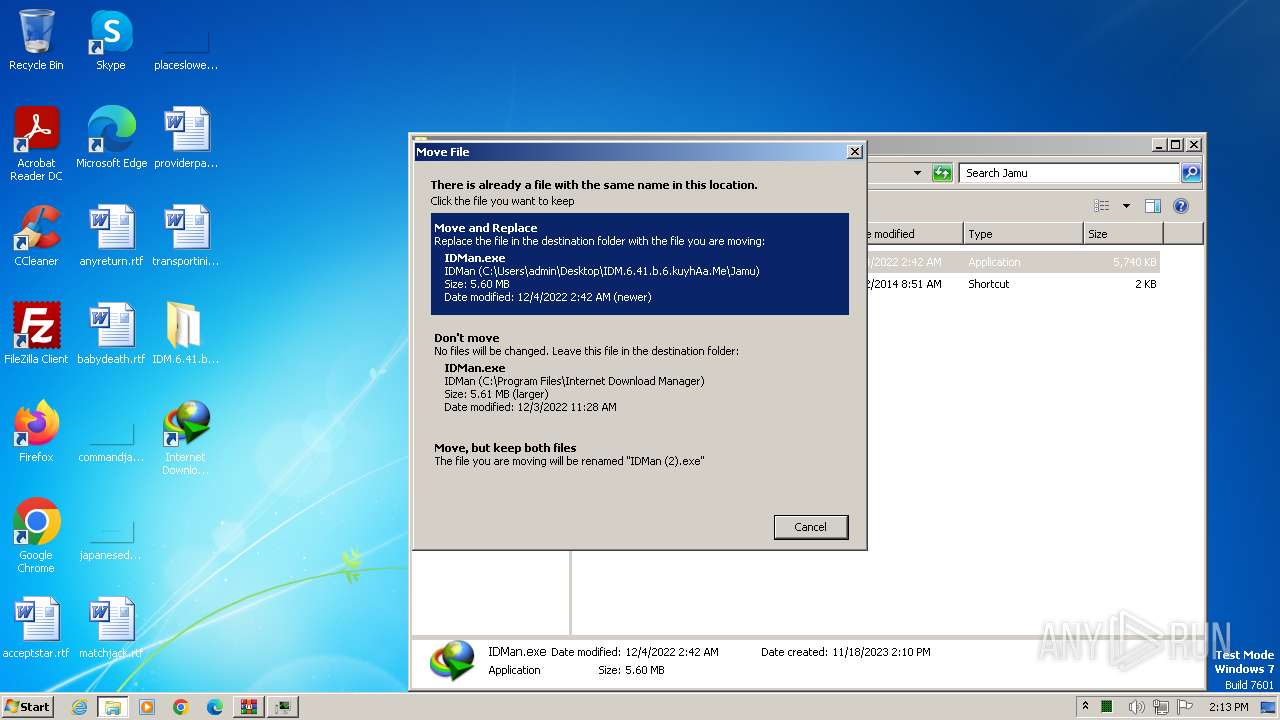Select acceptstar.rtf on the desktop
Viewport: 1280px width, 720px height.
pos(36,628)
